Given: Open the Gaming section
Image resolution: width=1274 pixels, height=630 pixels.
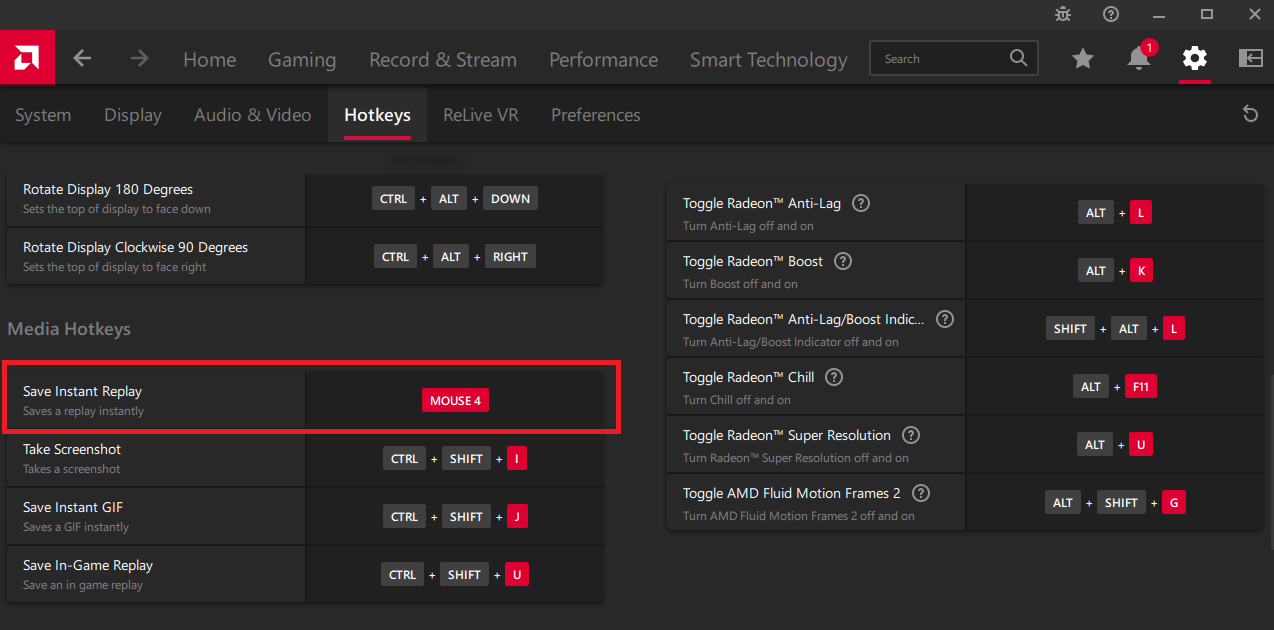Looking at the screenshot, I should [301, 60].
